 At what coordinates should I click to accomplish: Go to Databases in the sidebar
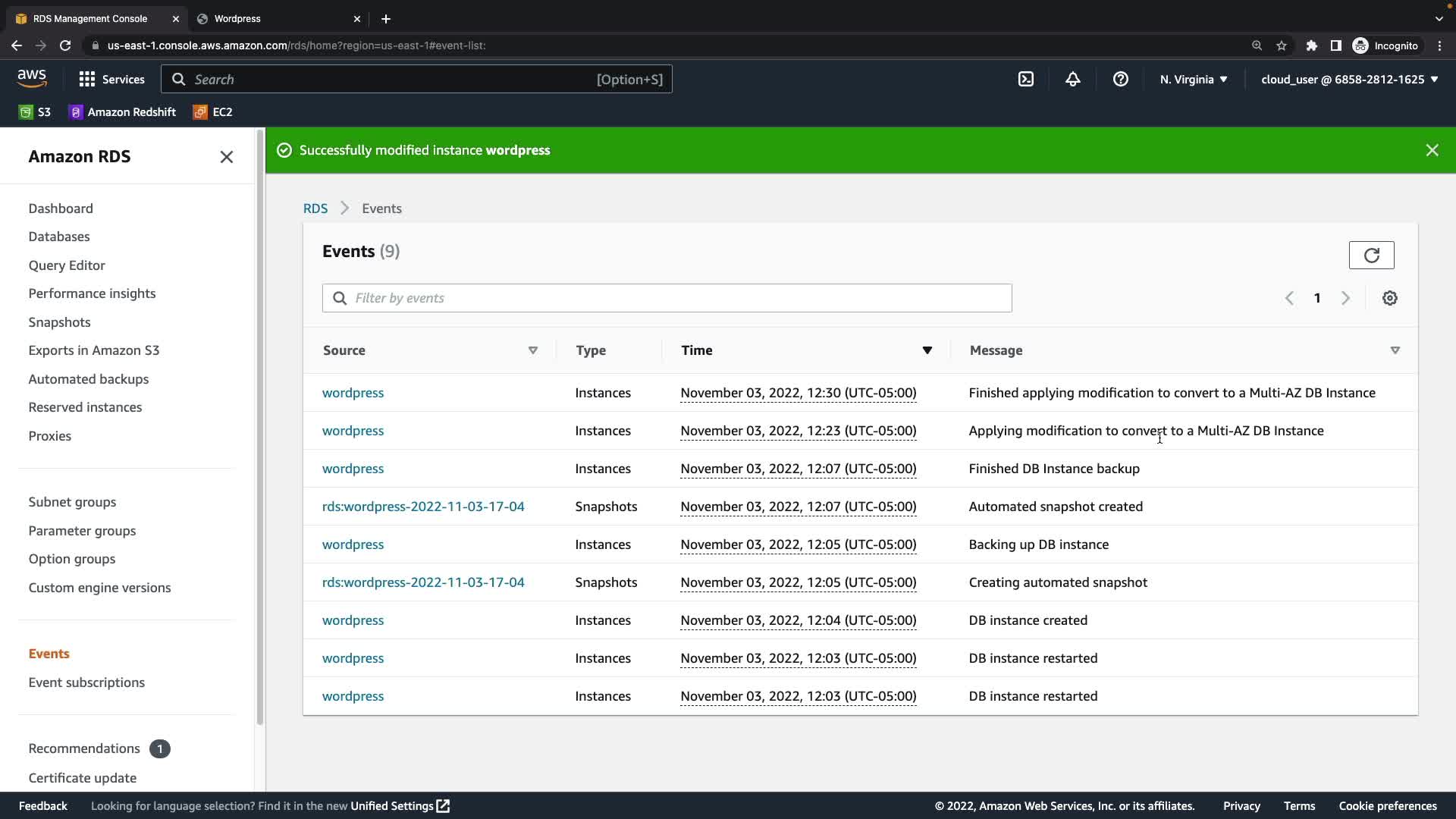[x=59, y=237]
